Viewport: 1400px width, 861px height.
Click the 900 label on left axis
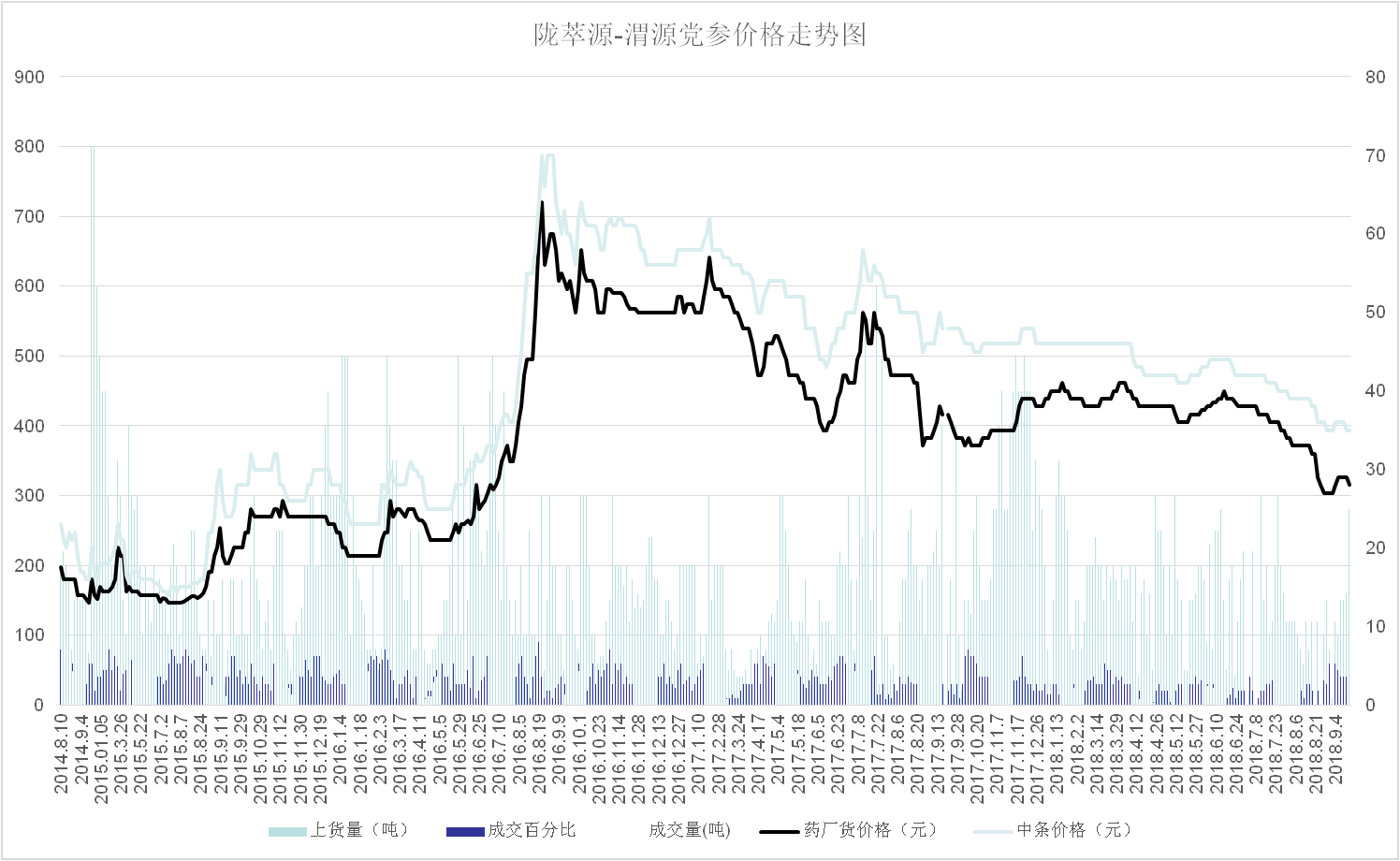point(29,78)
